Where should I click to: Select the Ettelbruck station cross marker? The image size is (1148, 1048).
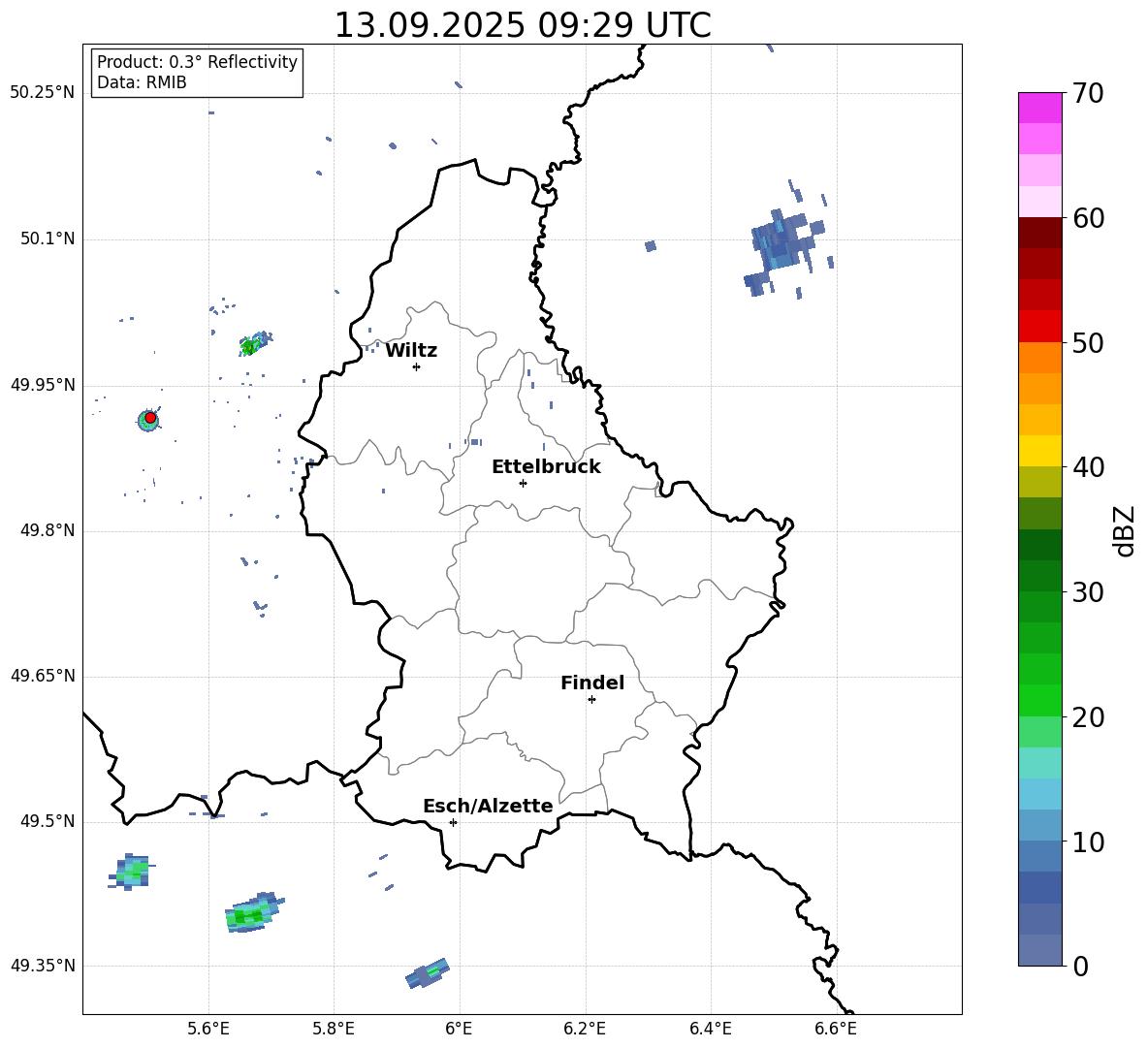523,483
